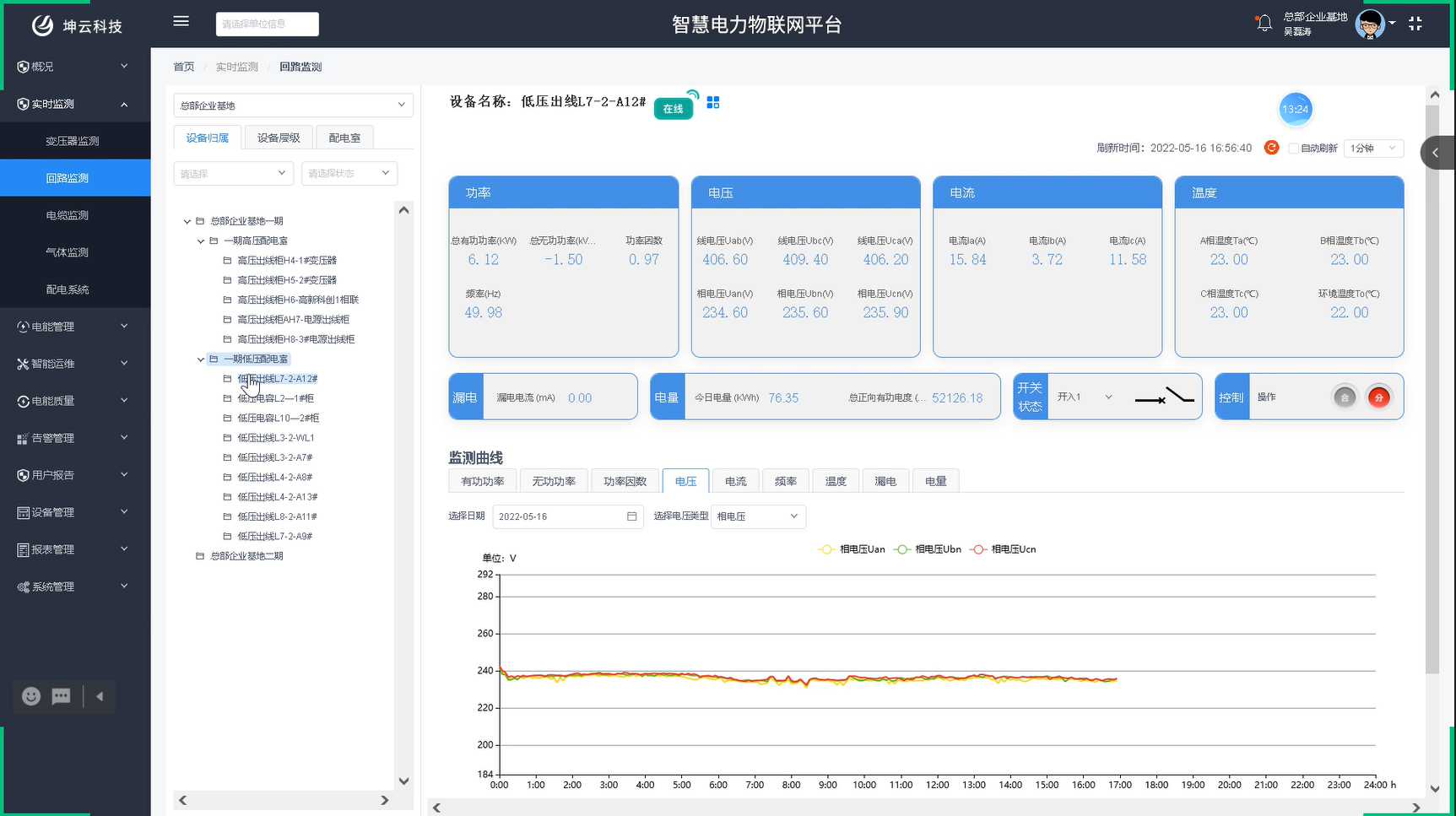Open the 请选择状态 dropdown
Screen dimensions: 1456x816
349,173
